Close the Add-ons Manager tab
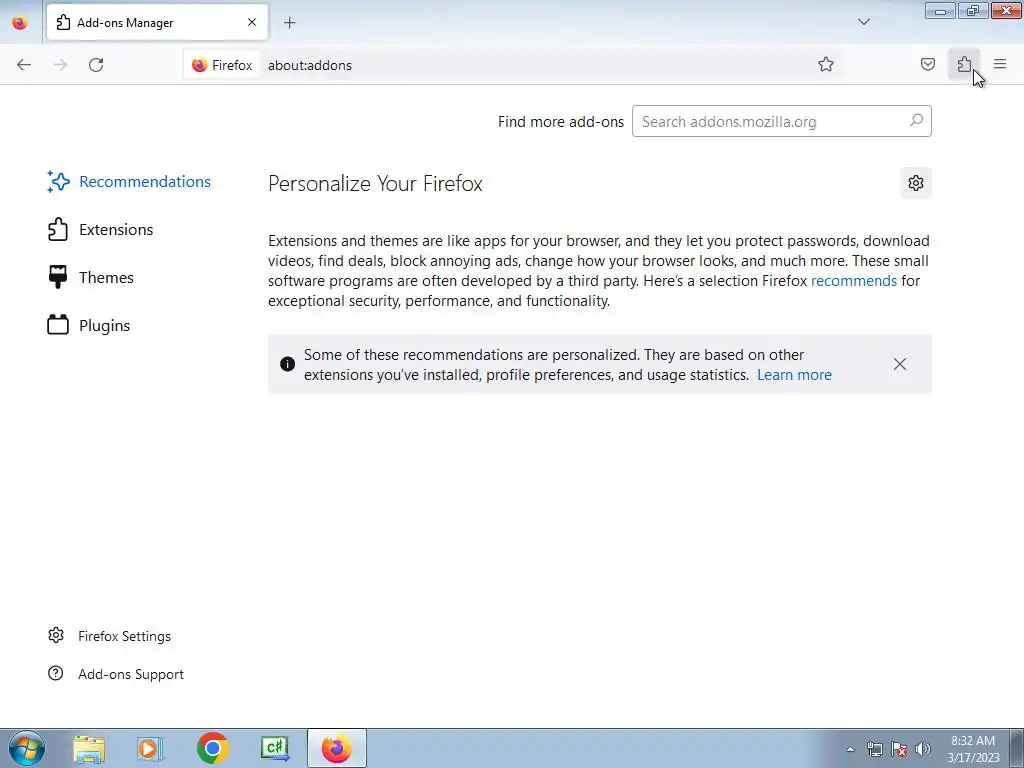 pos(251,22)
